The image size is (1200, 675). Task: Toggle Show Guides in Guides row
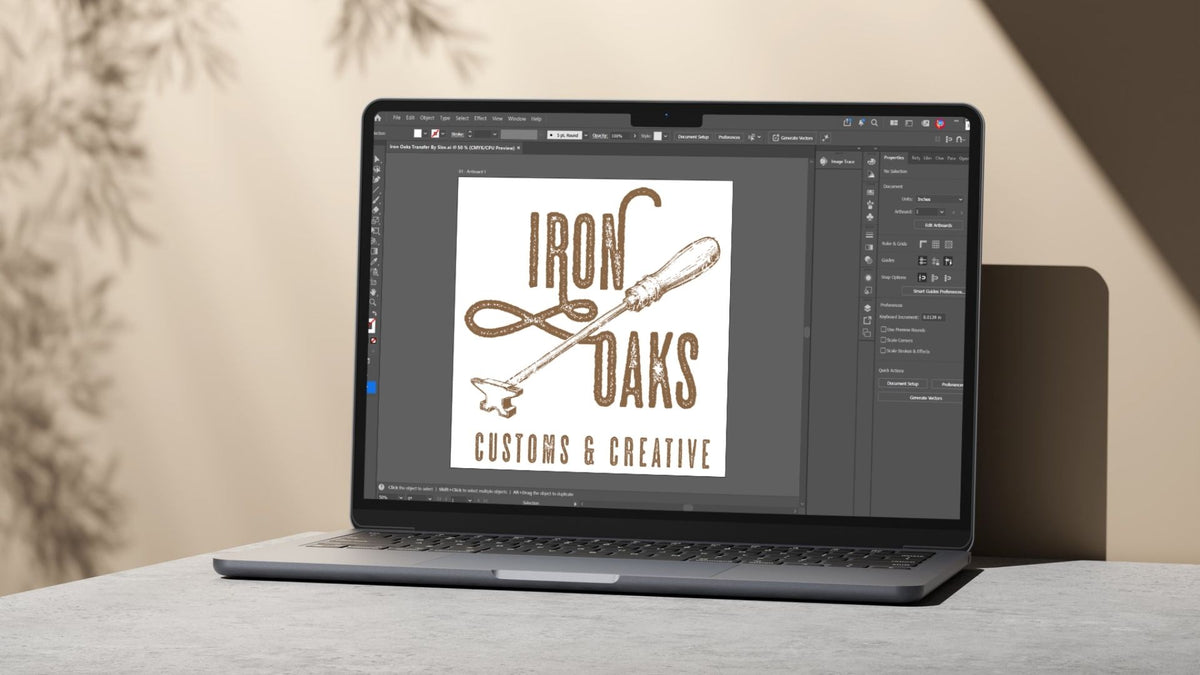923,261
